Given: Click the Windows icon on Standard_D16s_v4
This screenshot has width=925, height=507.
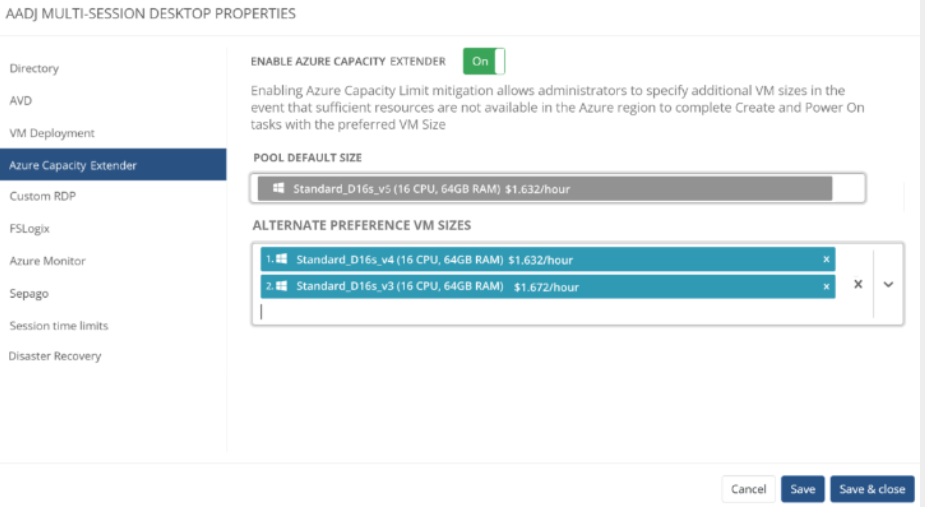Looking at the screenshot, I should coord(282,260).
